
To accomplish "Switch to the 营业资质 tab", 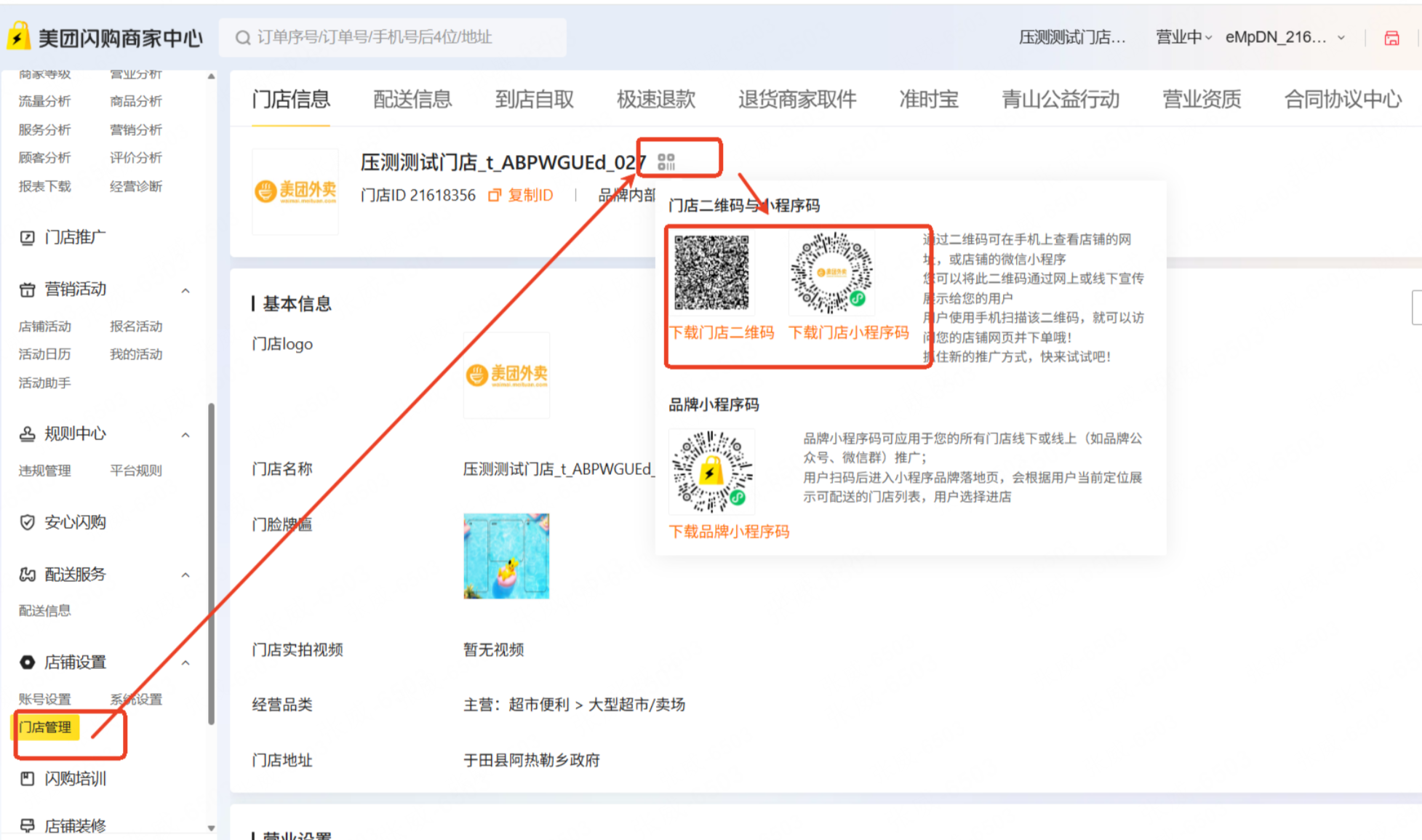I will pos(1202,99).
